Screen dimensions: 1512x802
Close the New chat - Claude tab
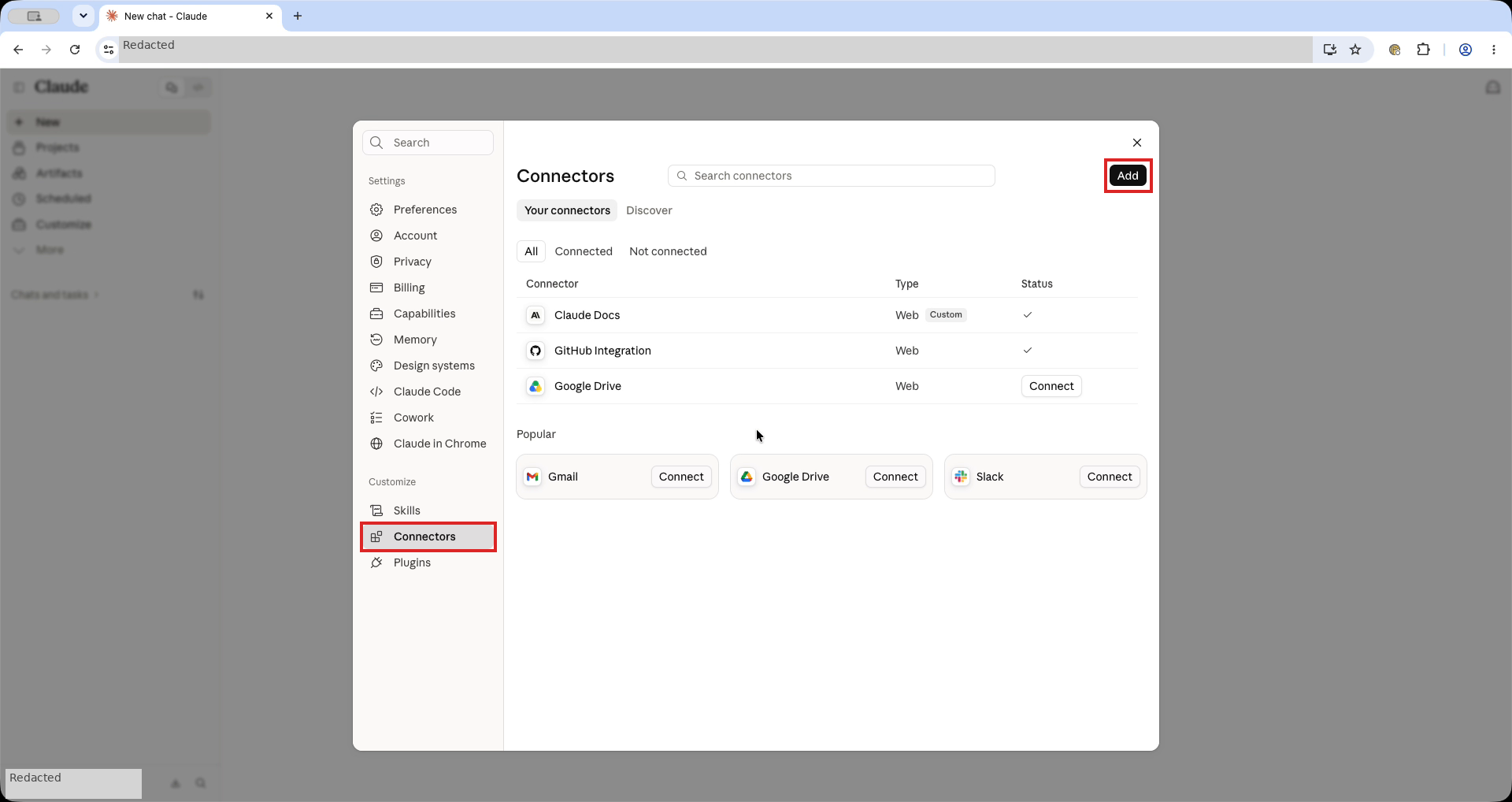[269, 16]
